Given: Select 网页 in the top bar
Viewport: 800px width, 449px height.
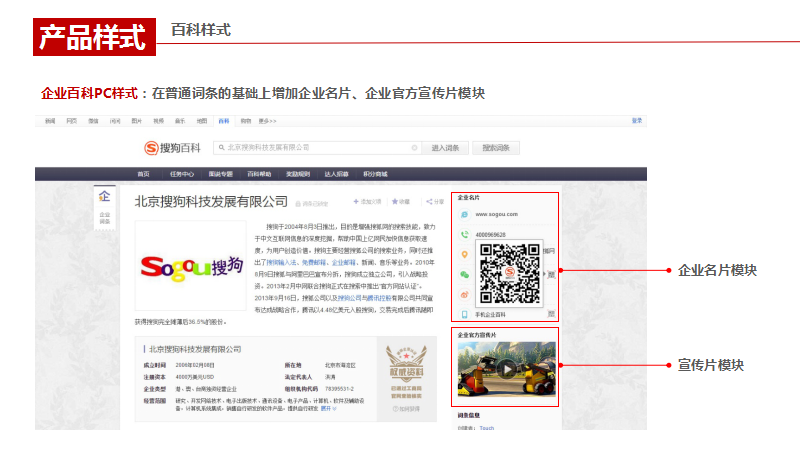Looking at the screenshot, I should (x=71, y=121).
